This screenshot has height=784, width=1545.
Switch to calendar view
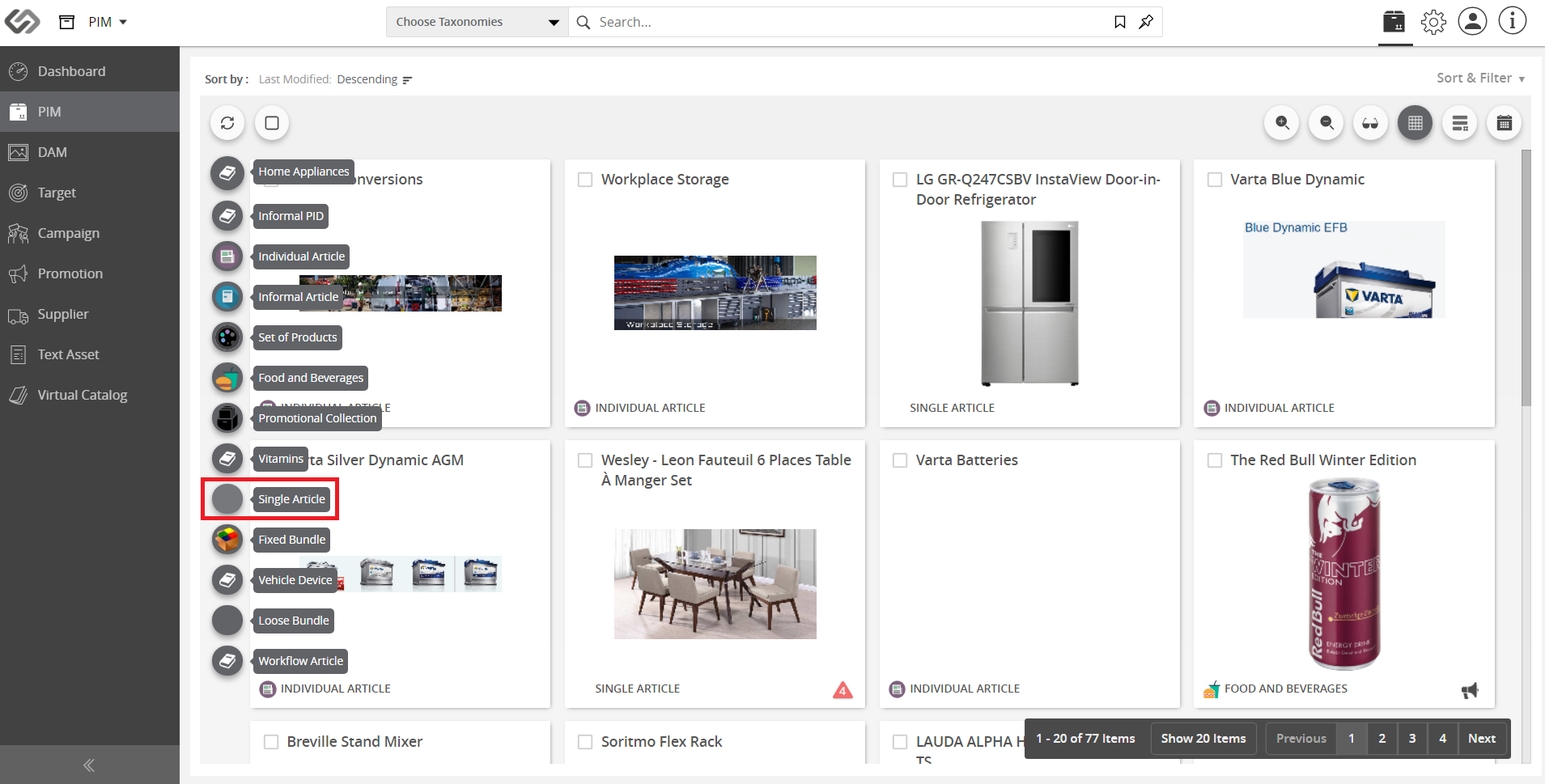coord(1504,123)
